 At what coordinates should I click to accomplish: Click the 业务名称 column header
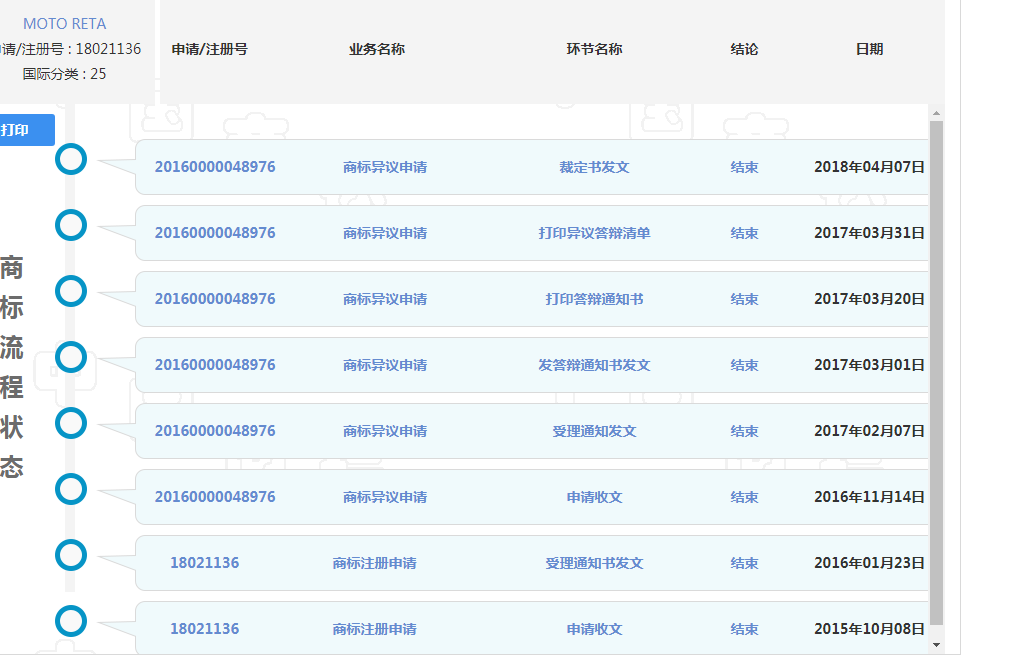tap(375, 48)
